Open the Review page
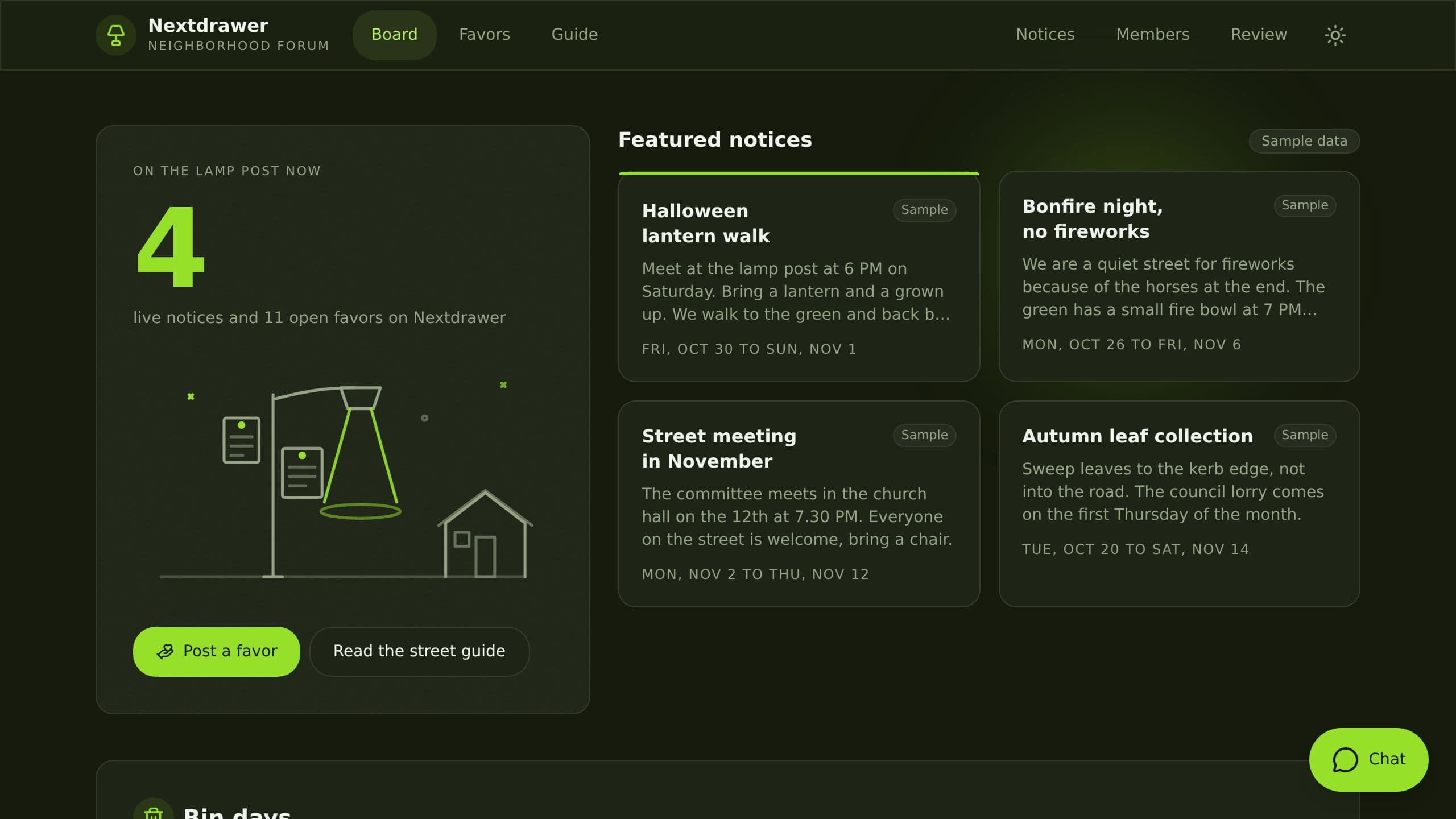Viewport: 1456px width, 819px height. 1259,35
